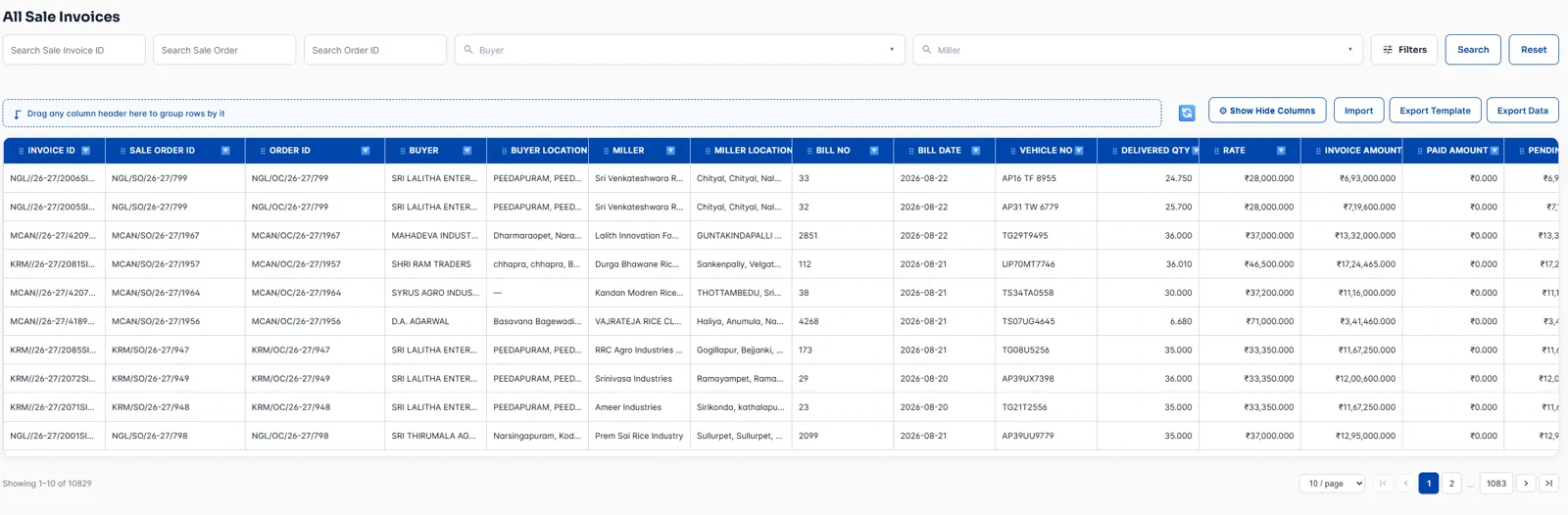Select page 1 in pagination

(x=1429, y=483)
